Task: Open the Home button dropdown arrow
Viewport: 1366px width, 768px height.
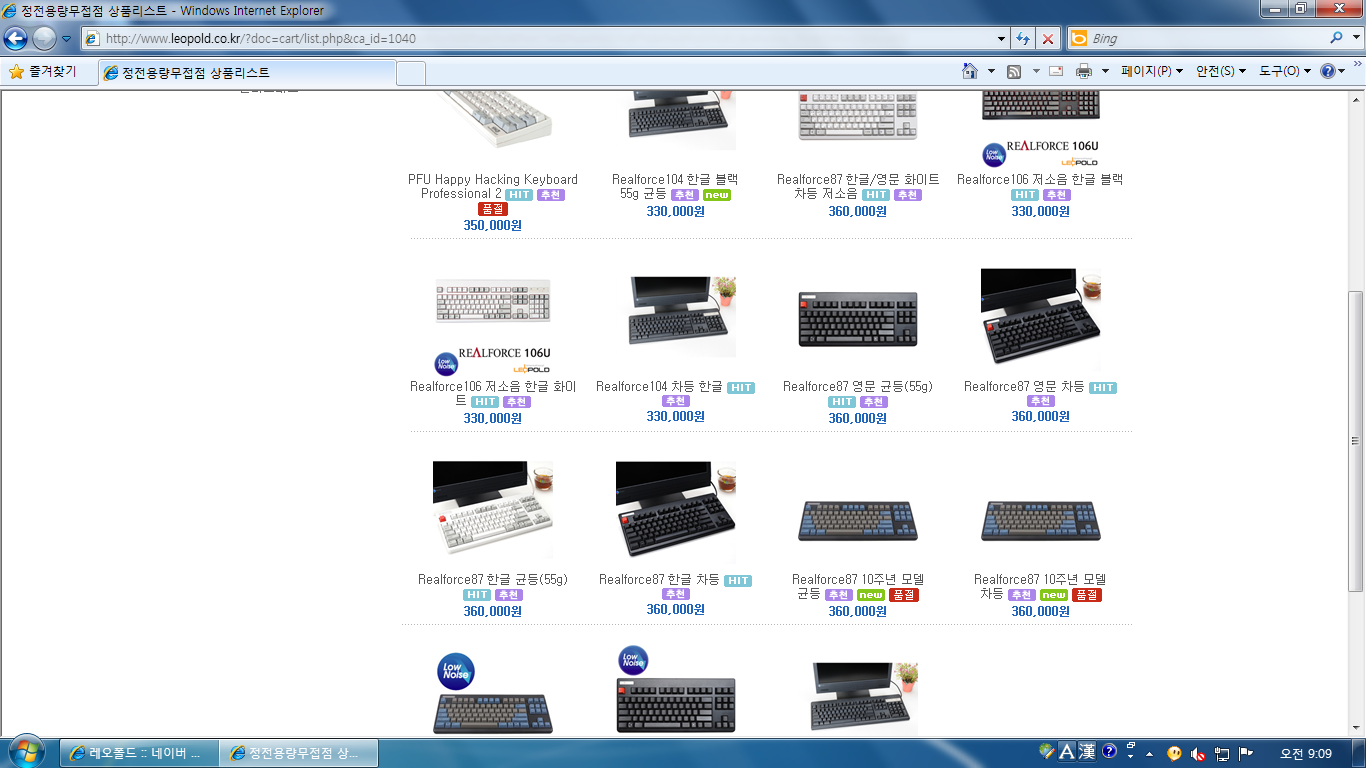Action: (991, 71)
